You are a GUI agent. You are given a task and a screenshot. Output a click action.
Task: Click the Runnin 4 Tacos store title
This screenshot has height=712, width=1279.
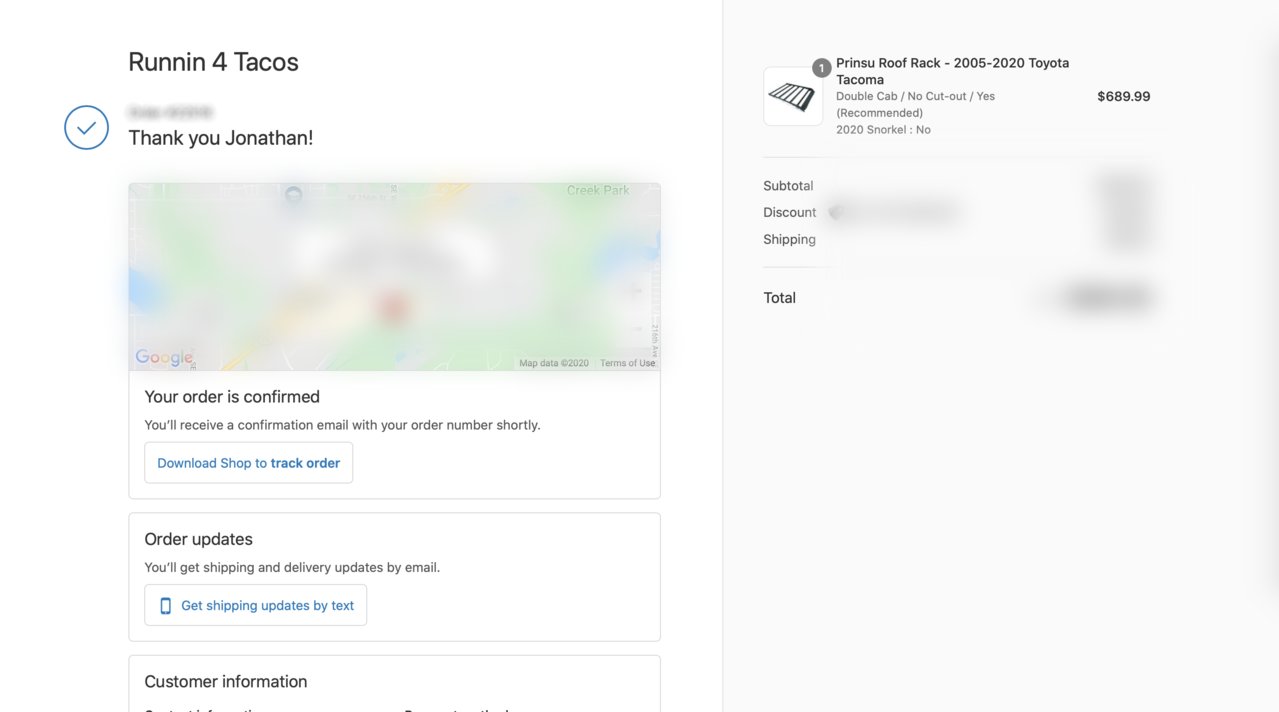[213, 62]
